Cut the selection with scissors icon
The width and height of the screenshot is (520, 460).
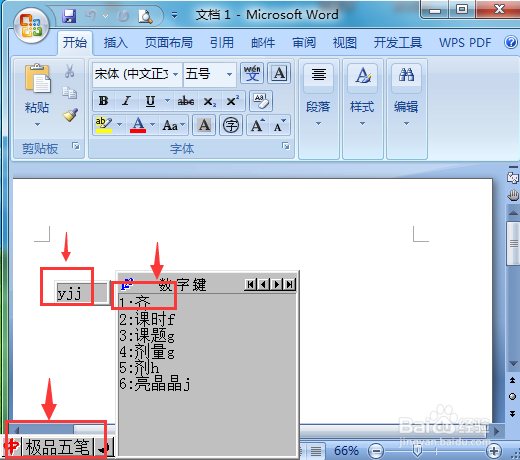[x=69, y=71]
